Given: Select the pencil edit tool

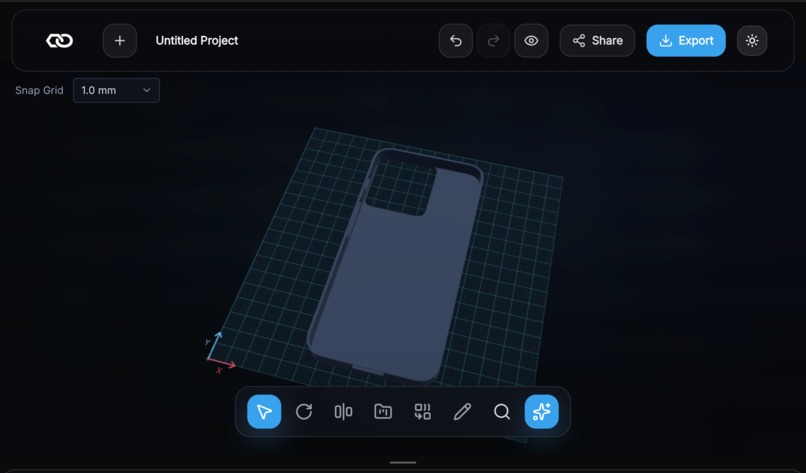Looking at the screenshot, I should [462, 412].
